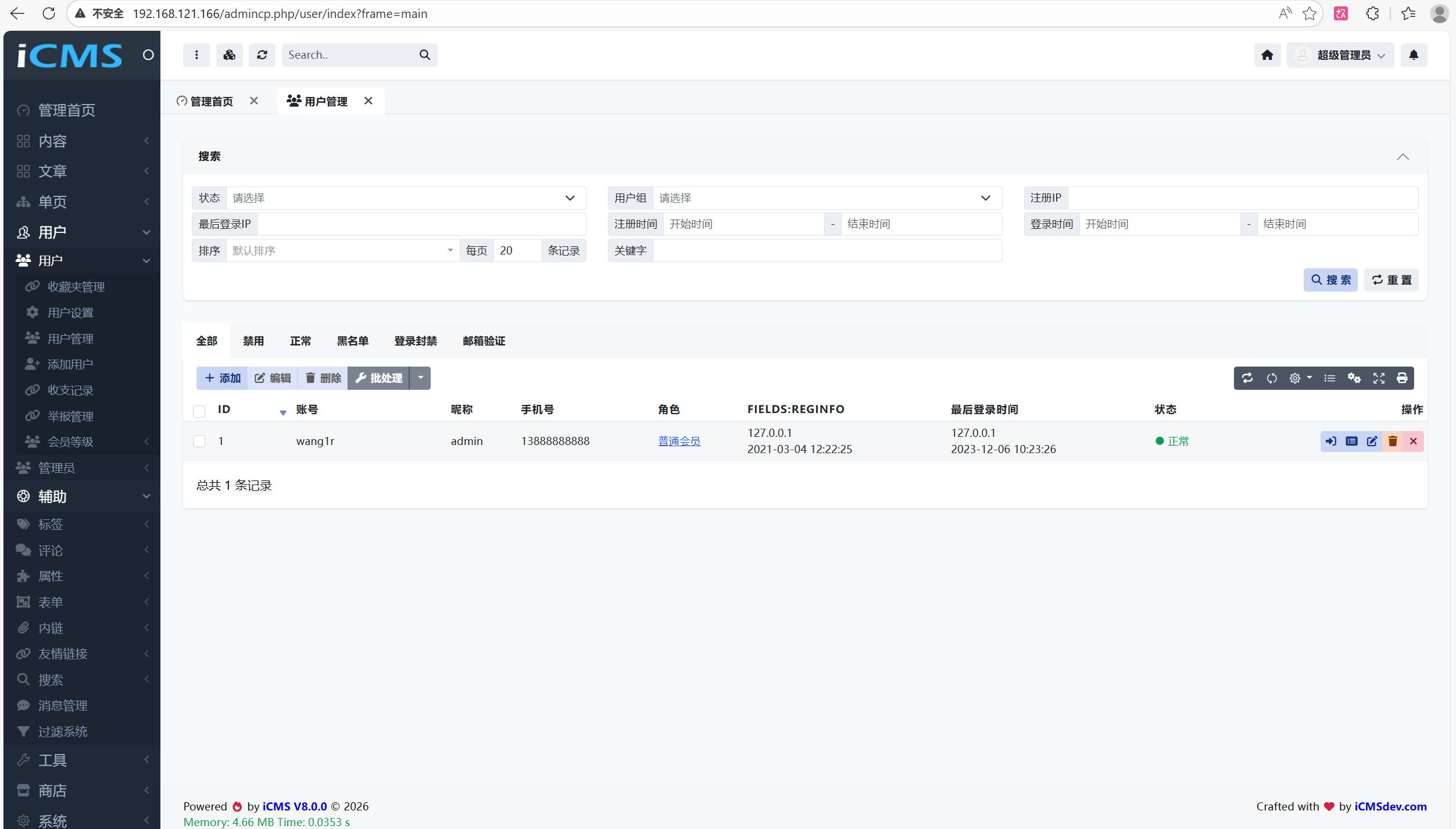Open the 普通会员 role link
The image size is (1456, 829).
(x=679, y=442)
